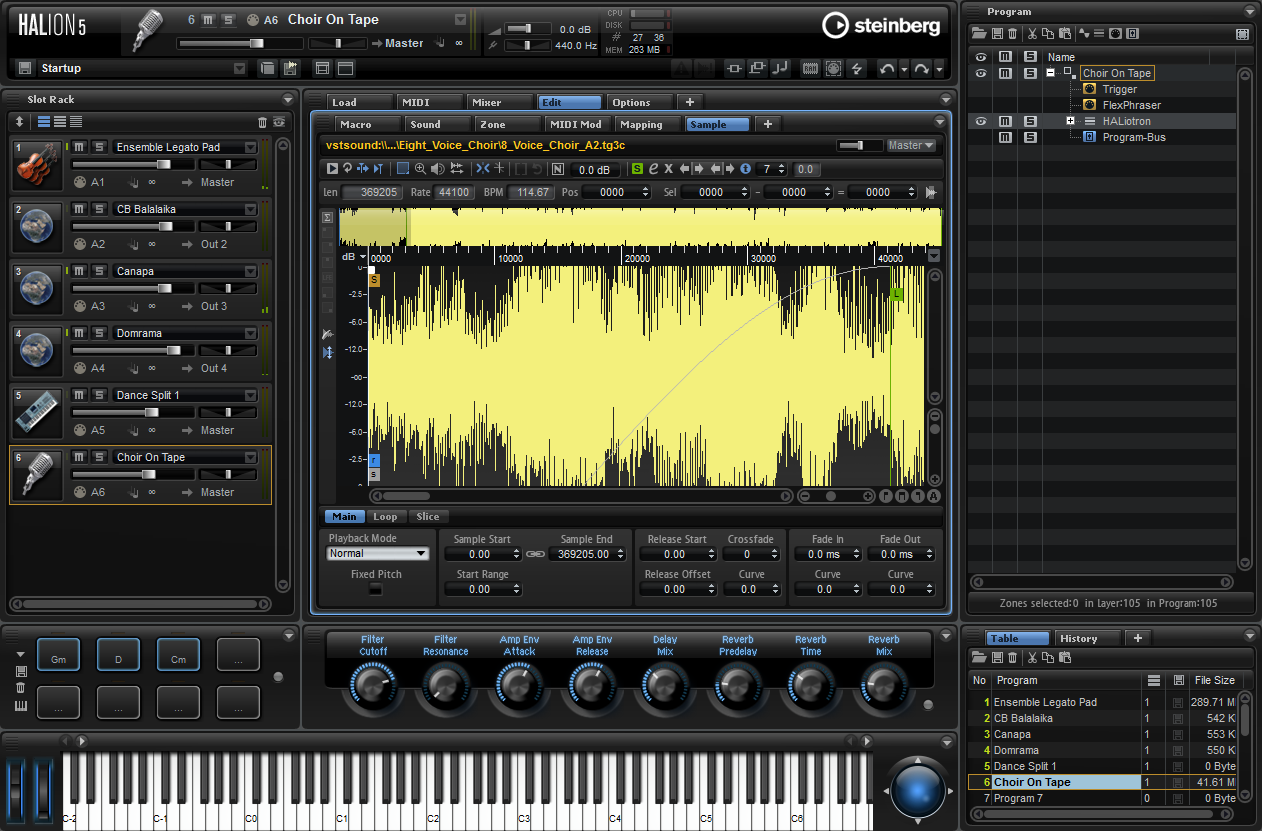Screen dimensions: 1262x831
Task: Switch to the History tab
Action: coord(1088,638)
